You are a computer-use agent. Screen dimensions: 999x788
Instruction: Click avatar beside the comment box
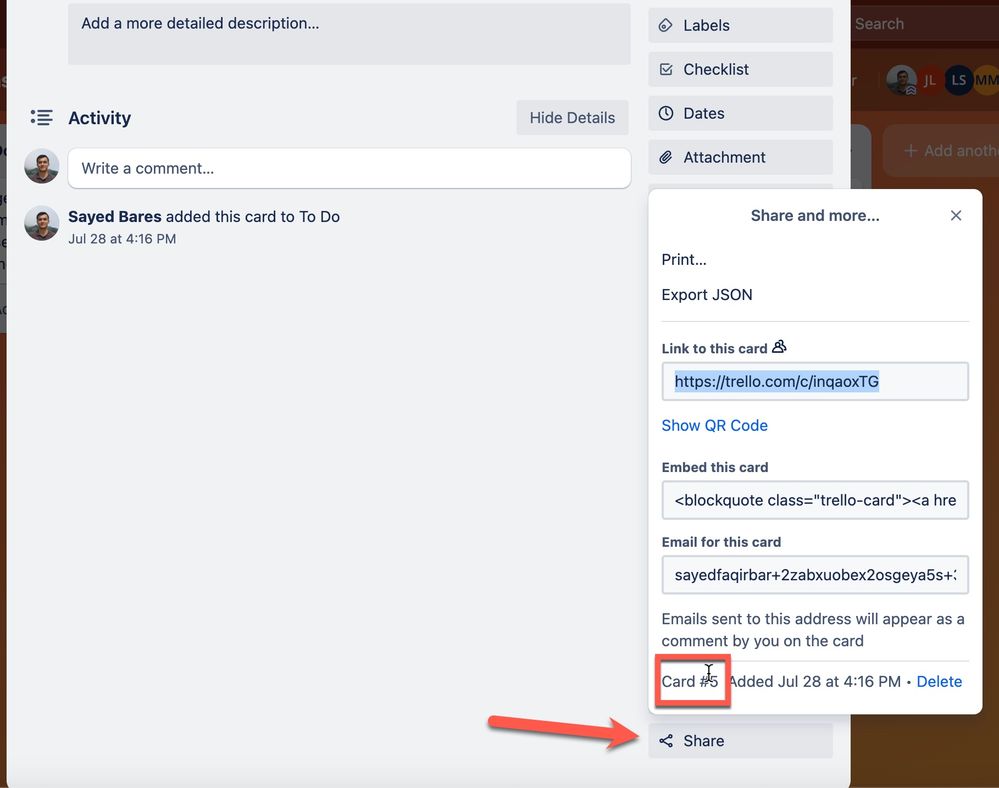pyautogui.click(x=41, y=166)
